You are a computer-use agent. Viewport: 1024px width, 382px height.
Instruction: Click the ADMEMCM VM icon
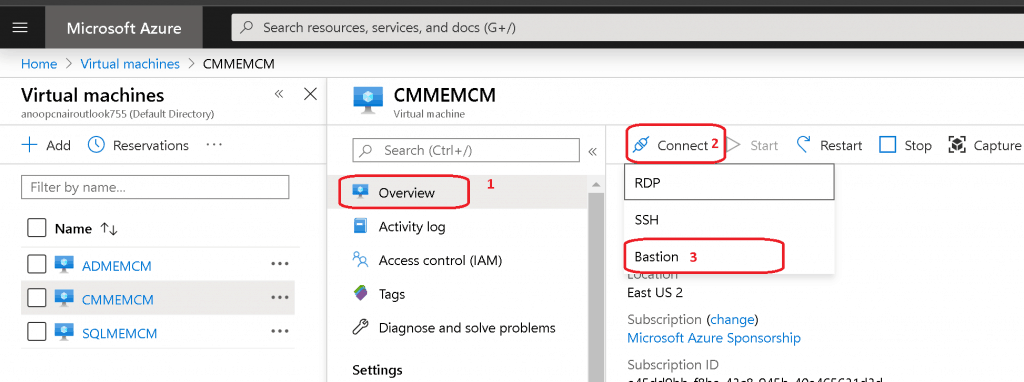[x=64, y=265]
